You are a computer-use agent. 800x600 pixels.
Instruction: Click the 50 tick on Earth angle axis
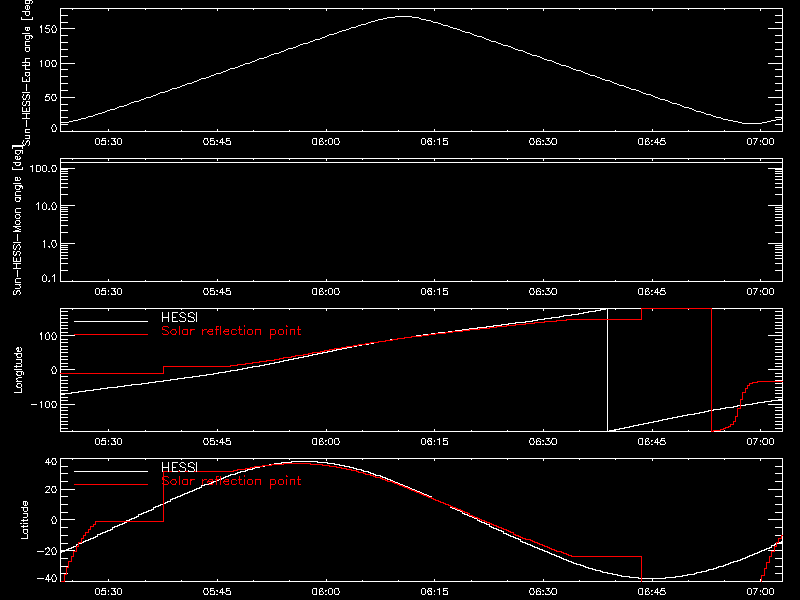[x=51, y=97]
